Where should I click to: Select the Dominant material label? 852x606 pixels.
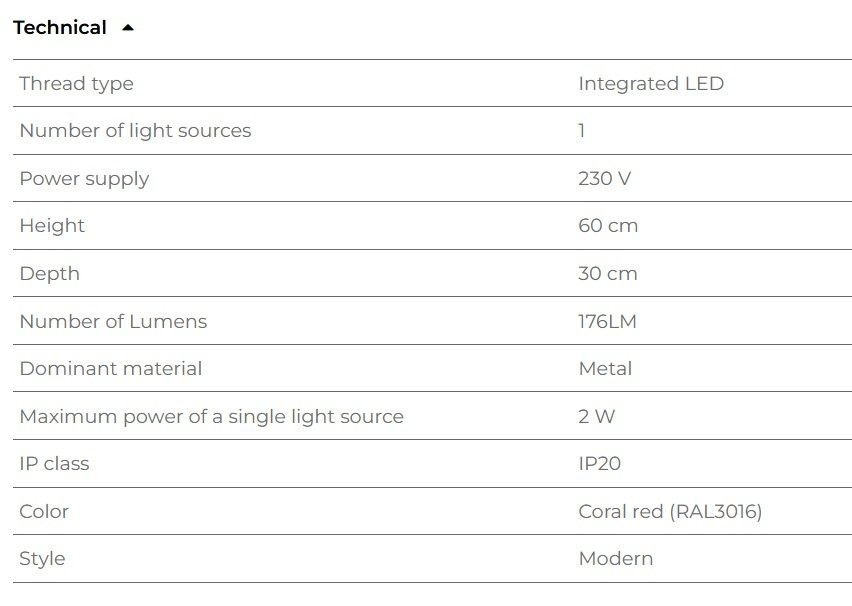pos(111,368)
